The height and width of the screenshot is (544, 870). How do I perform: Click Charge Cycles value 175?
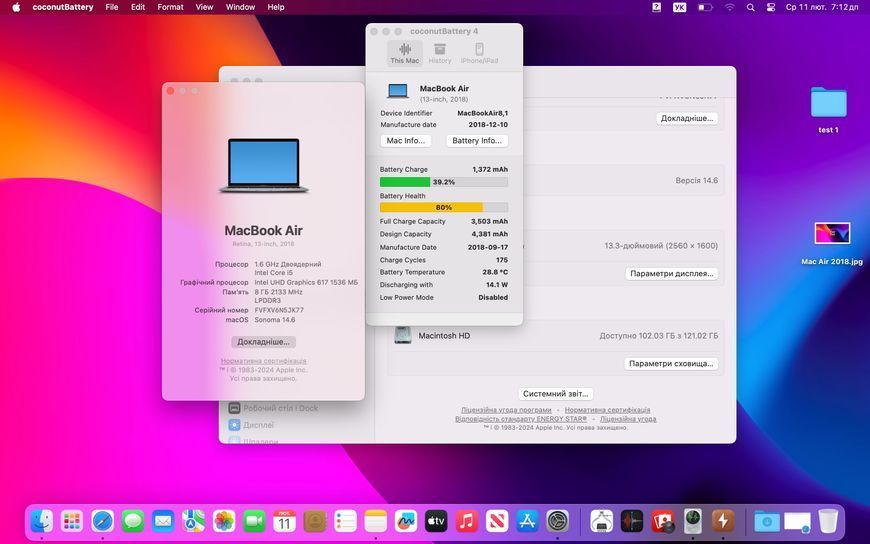click(502, 260)
